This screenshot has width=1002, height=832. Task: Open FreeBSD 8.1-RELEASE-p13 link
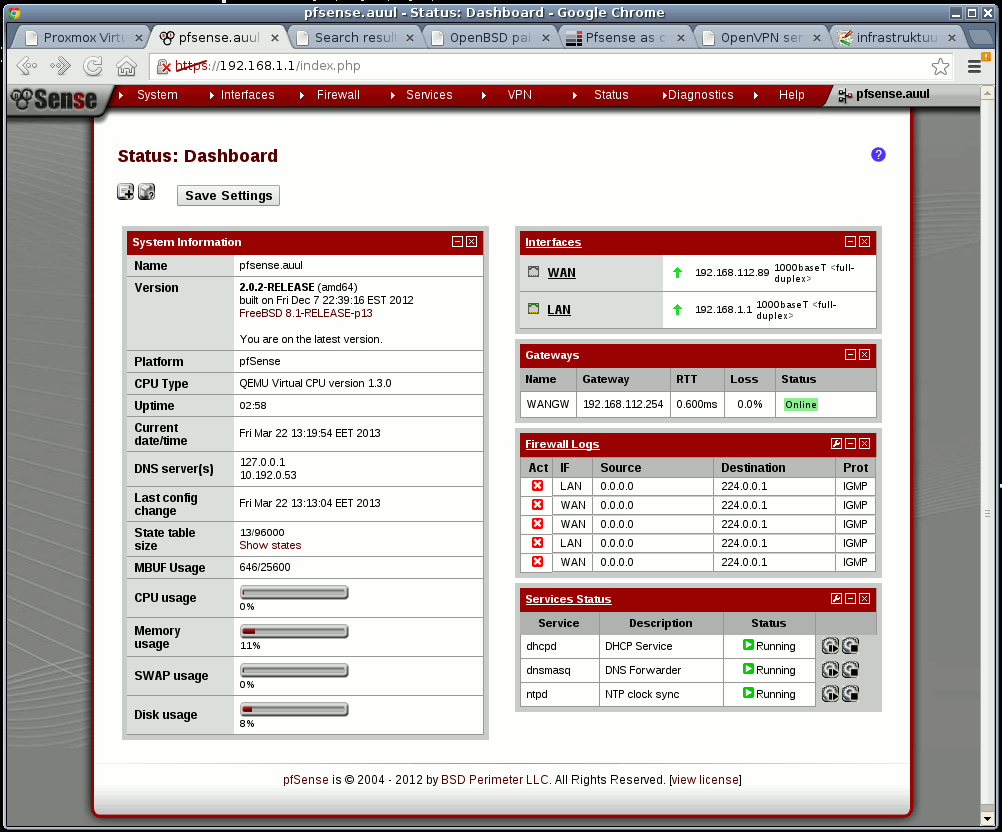click(x=305, y=313)
